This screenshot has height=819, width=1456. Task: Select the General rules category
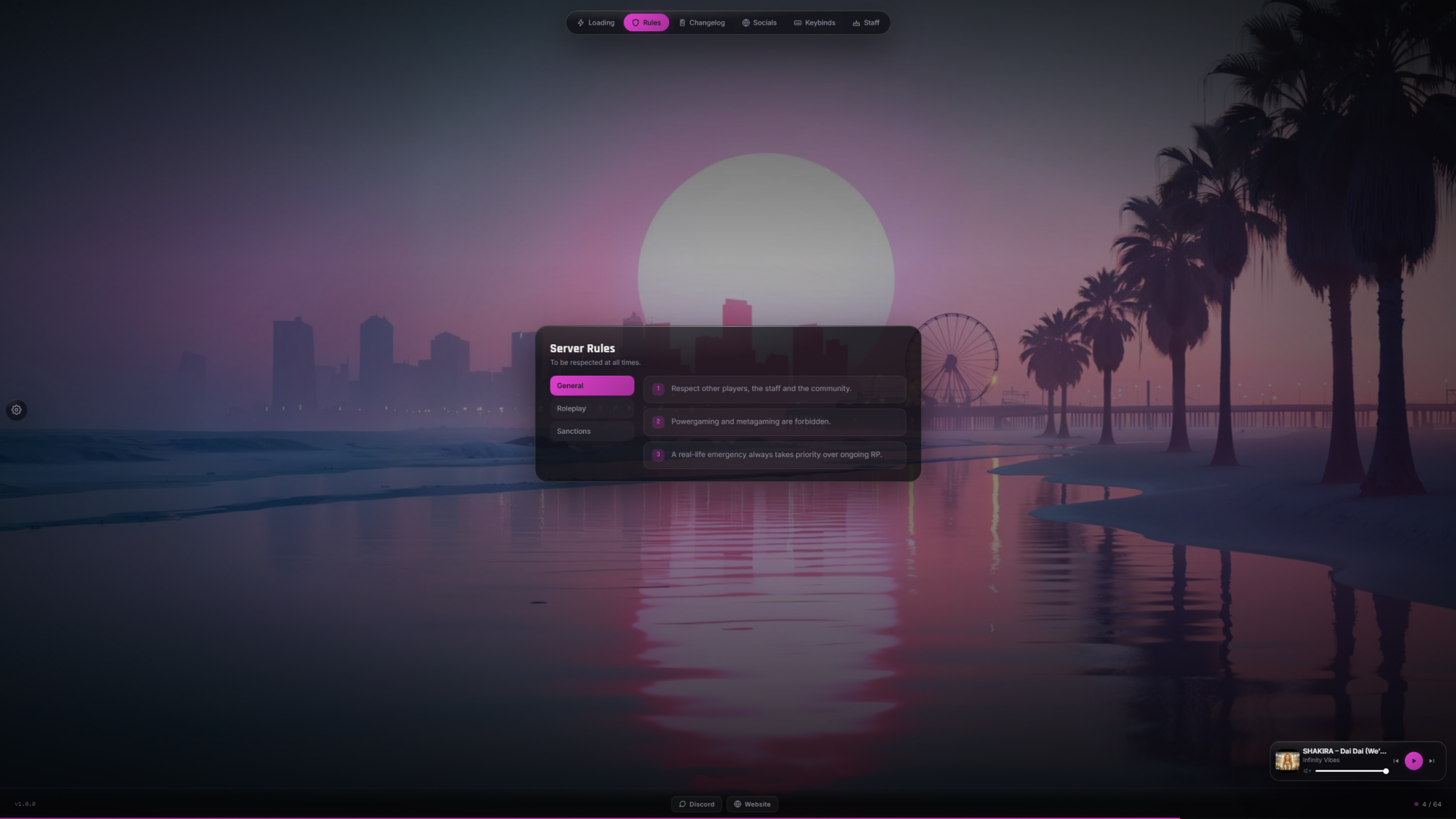592,386
